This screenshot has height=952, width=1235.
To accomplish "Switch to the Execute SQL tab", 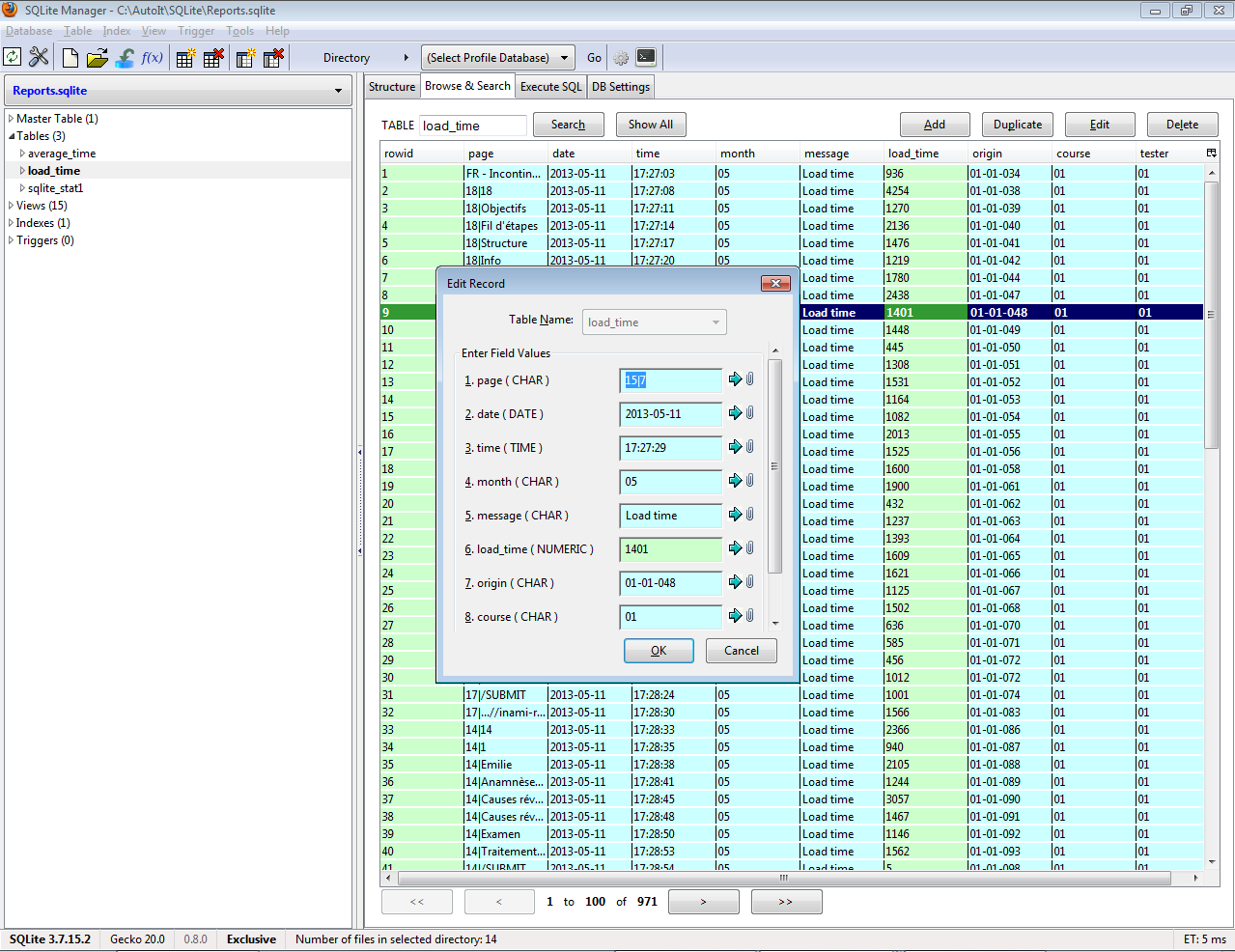I will click(550, 87).
